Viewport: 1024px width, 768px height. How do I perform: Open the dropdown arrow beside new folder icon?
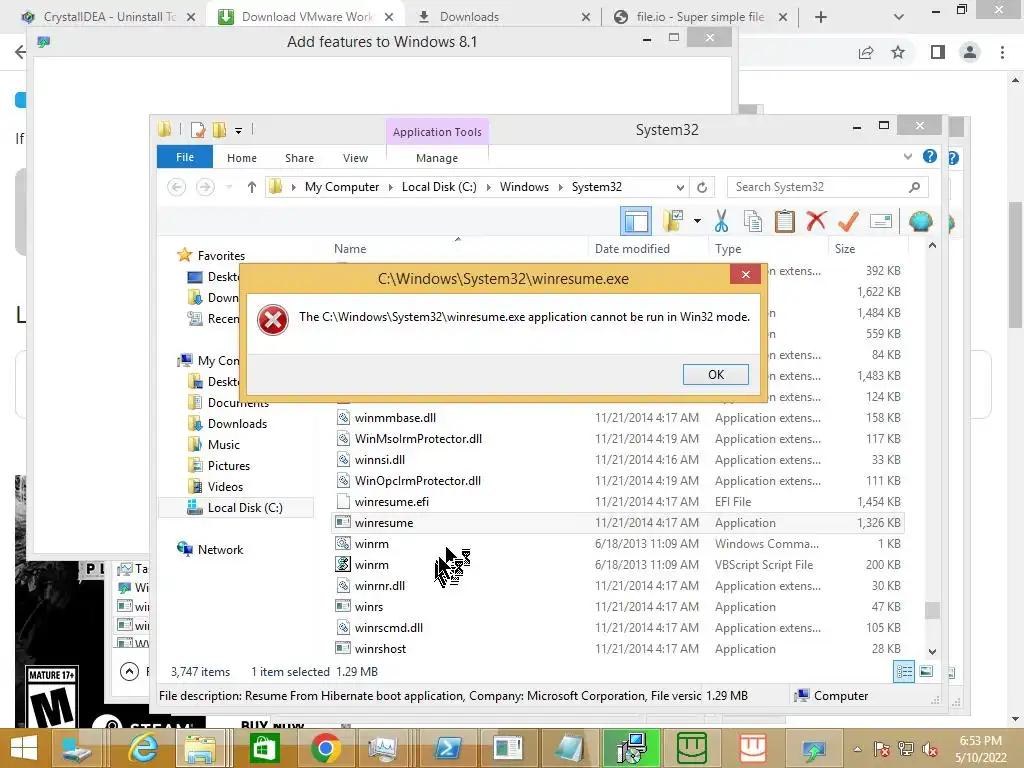coord(697,221)
